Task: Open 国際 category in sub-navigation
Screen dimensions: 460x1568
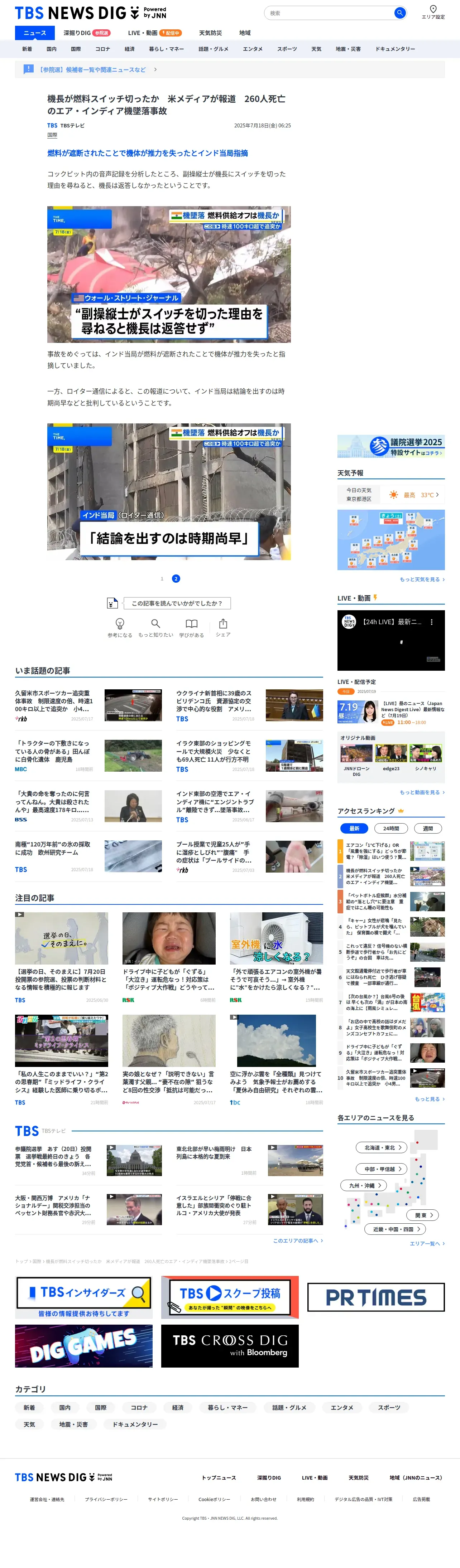Action: click(76, 49)
